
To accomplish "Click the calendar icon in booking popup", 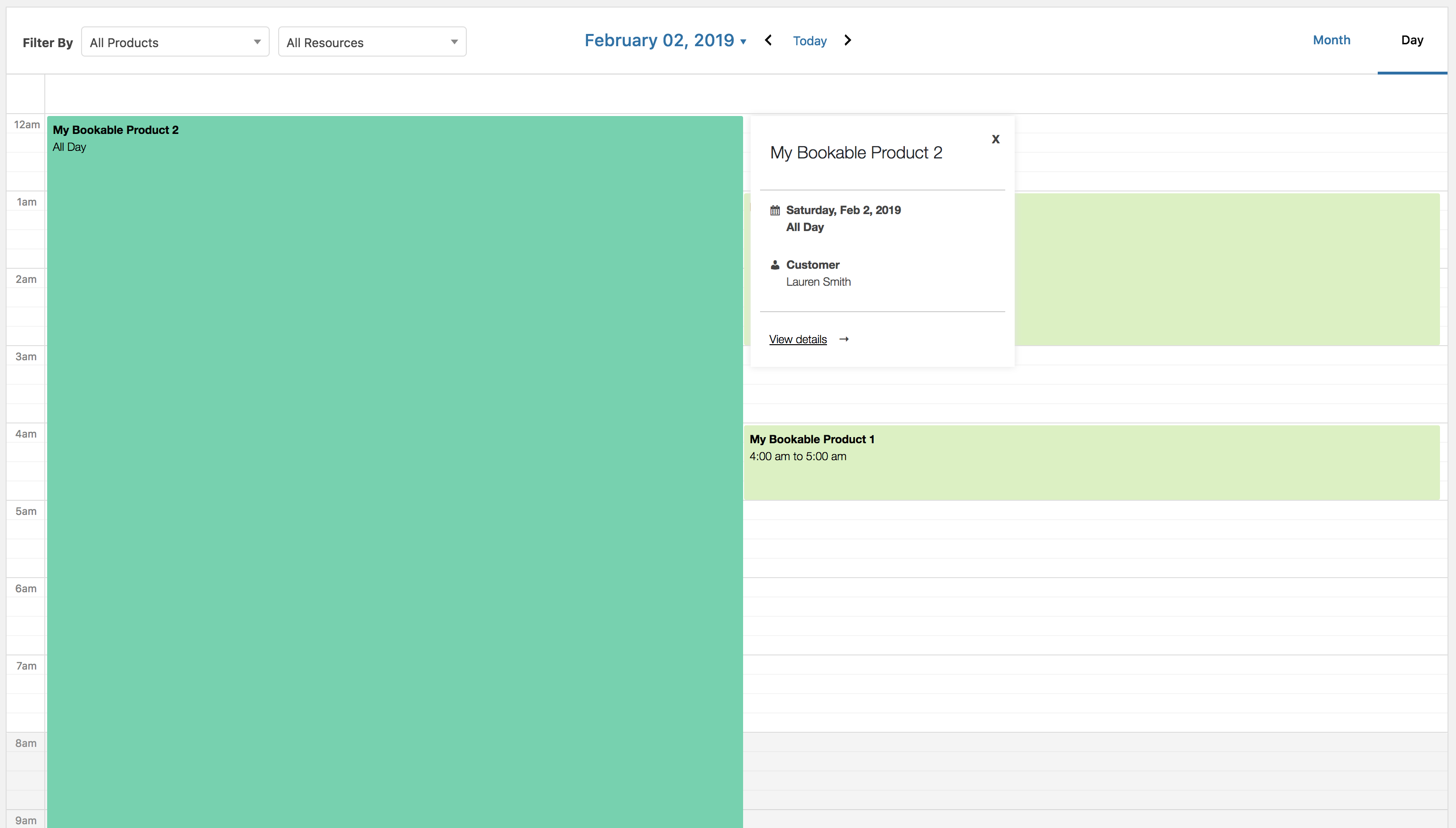I will coord(775,210).
